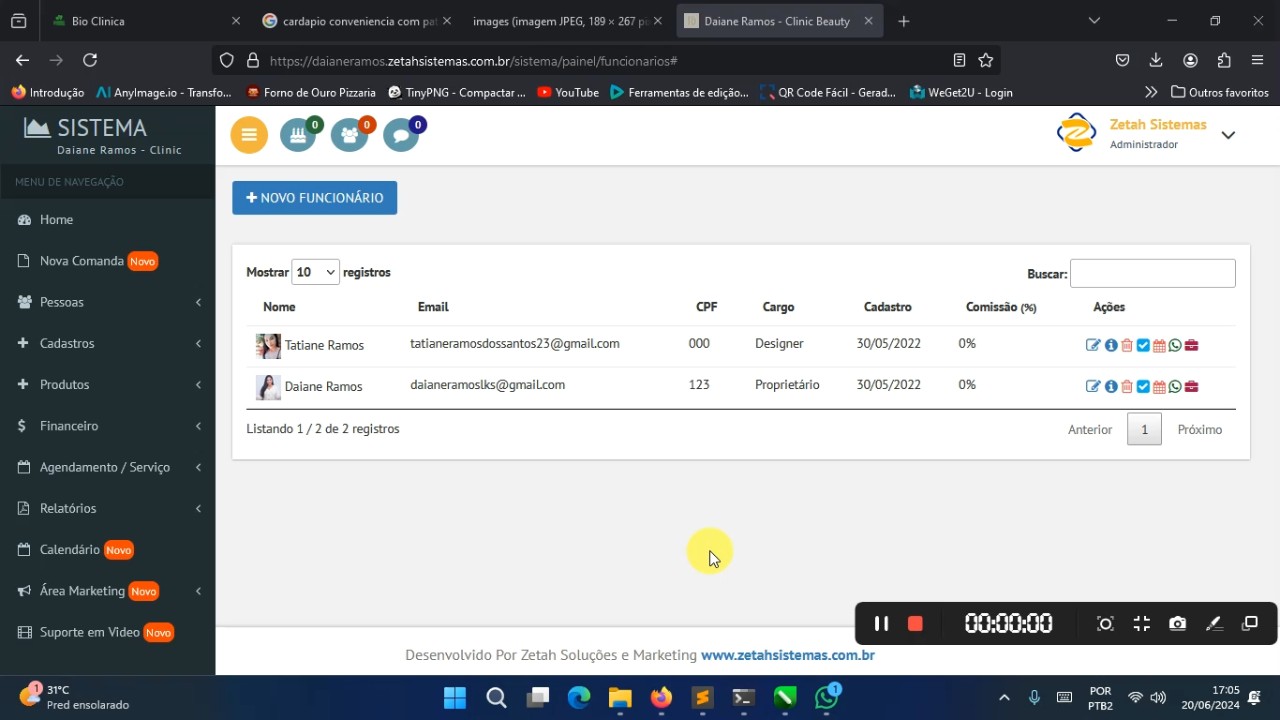This screenshot has width=1280, height=720.
Task: Expand the Cadastros sidebar menu
Action: coord(108,343)
